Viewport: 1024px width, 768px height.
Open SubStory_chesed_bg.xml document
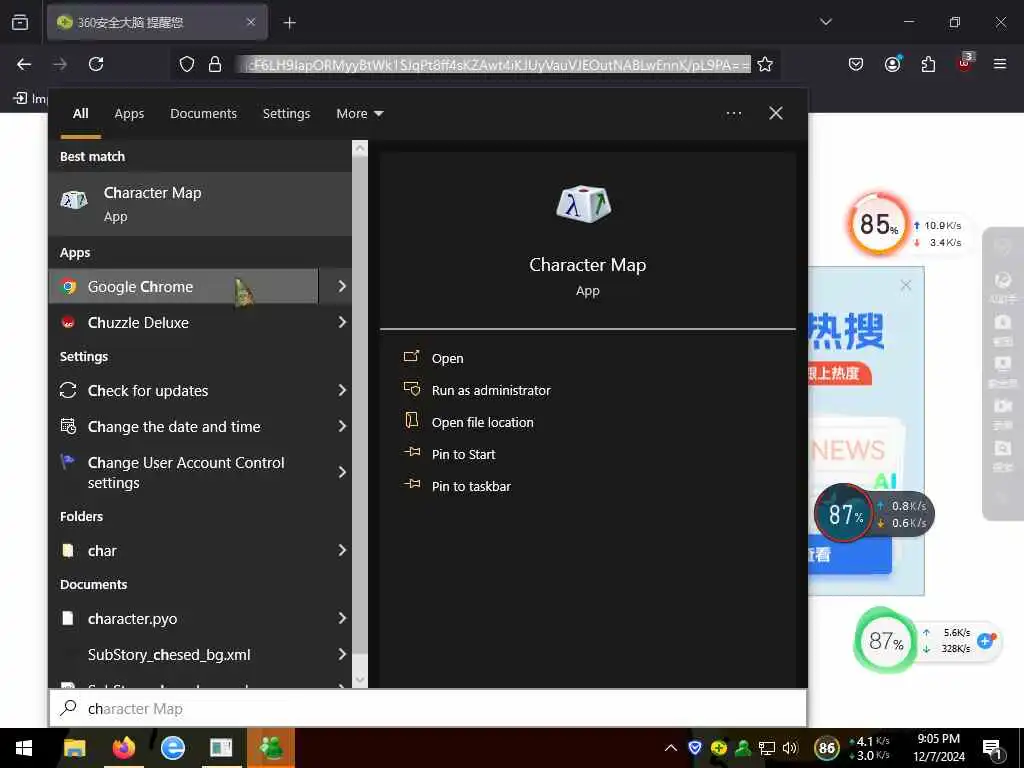pos(184,654)
